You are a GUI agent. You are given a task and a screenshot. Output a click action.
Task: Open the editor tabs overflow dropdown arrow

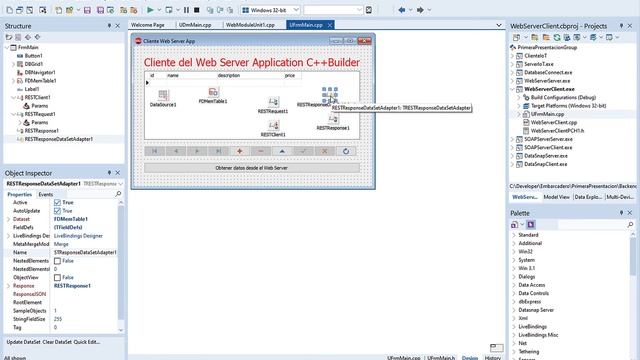[499, 25]
